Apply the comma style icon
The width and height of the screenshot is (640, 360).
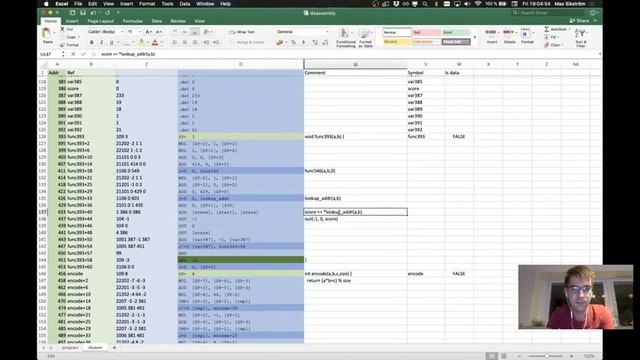303,42
